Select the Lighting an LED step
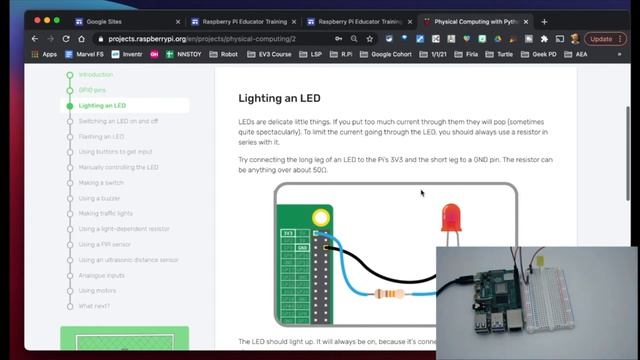Screen dimensions: 640x360 102,106
